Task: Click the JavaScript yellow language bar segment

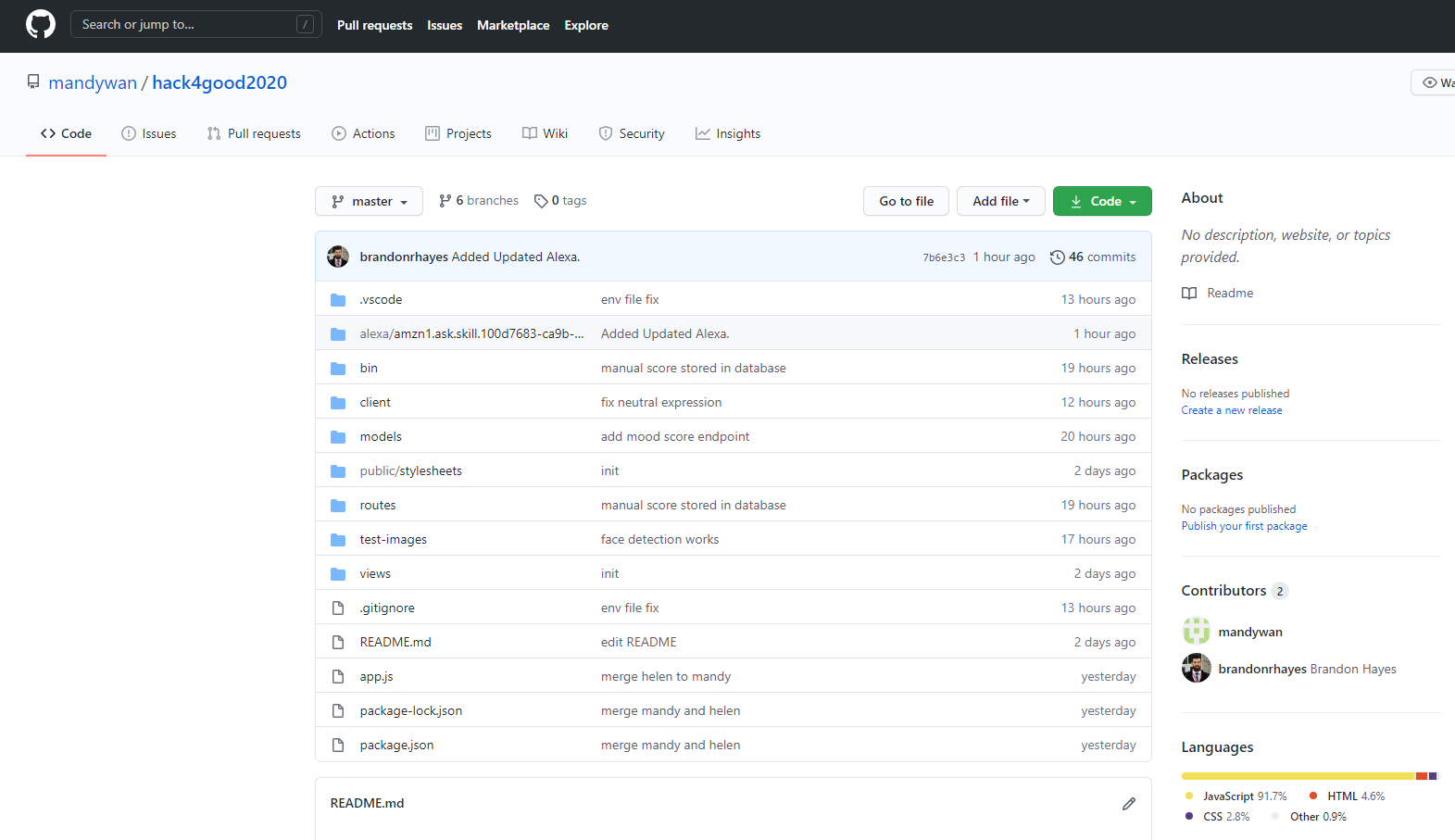Action: pos(1298,776)
